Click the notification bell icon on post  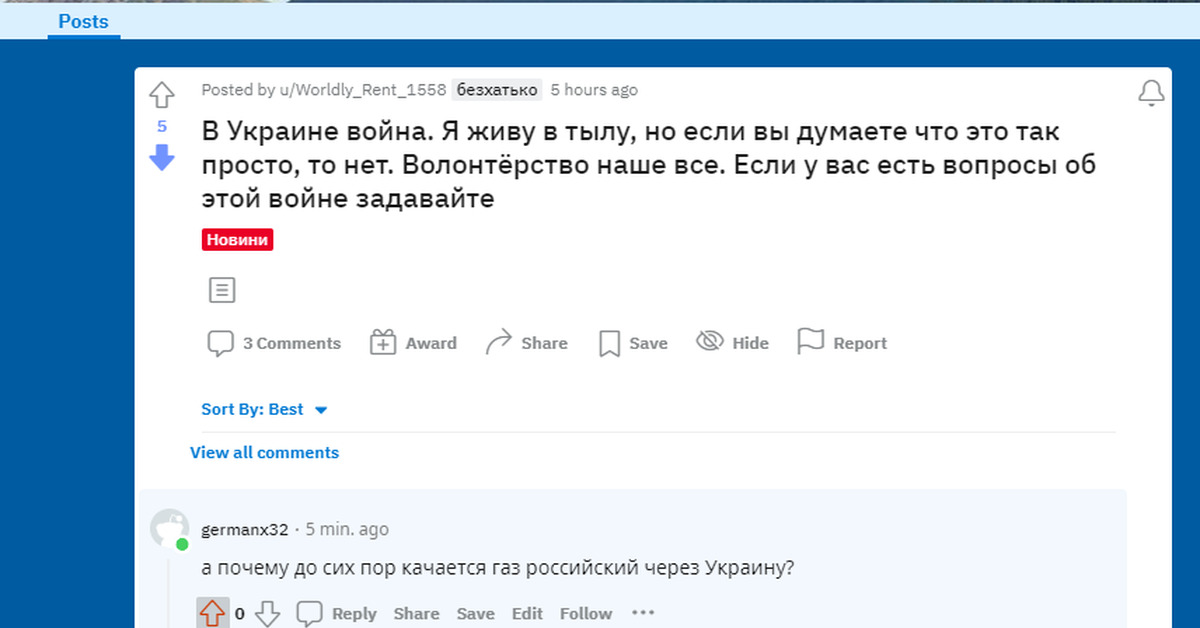[1151, 93]
